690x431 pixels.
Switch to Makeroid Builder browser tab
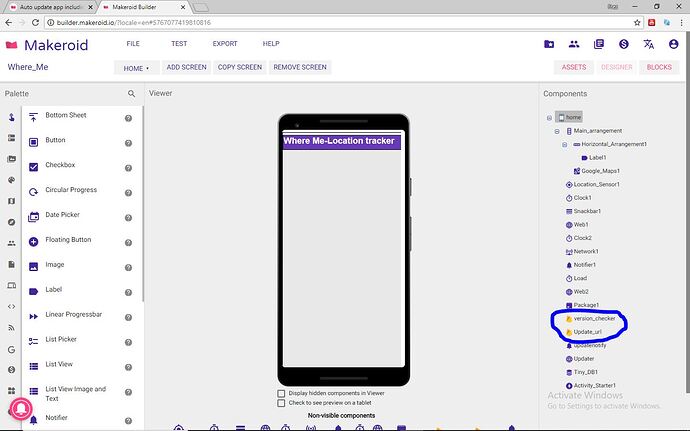coord(143,7)
